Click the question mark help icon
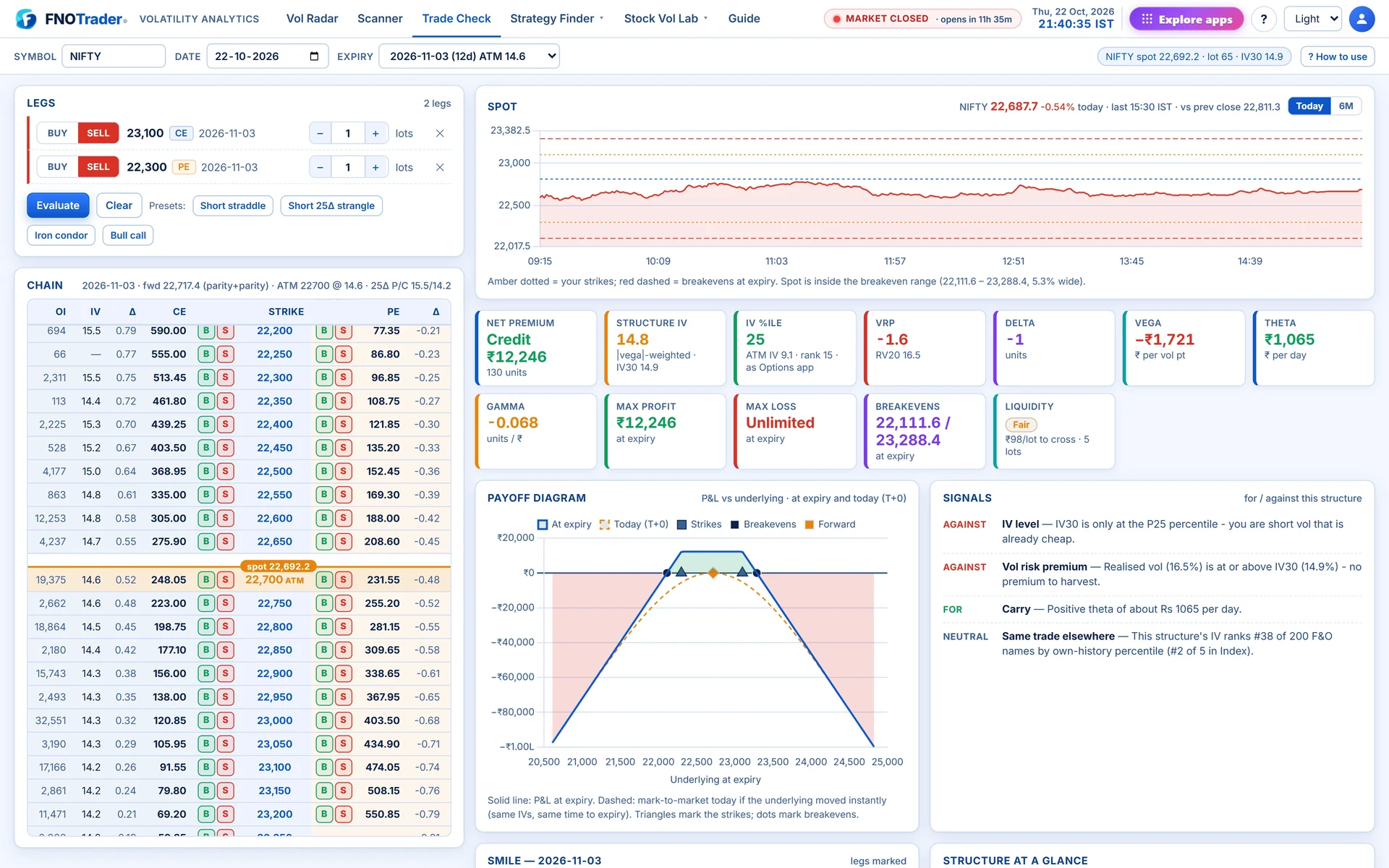 point(1264,19)
